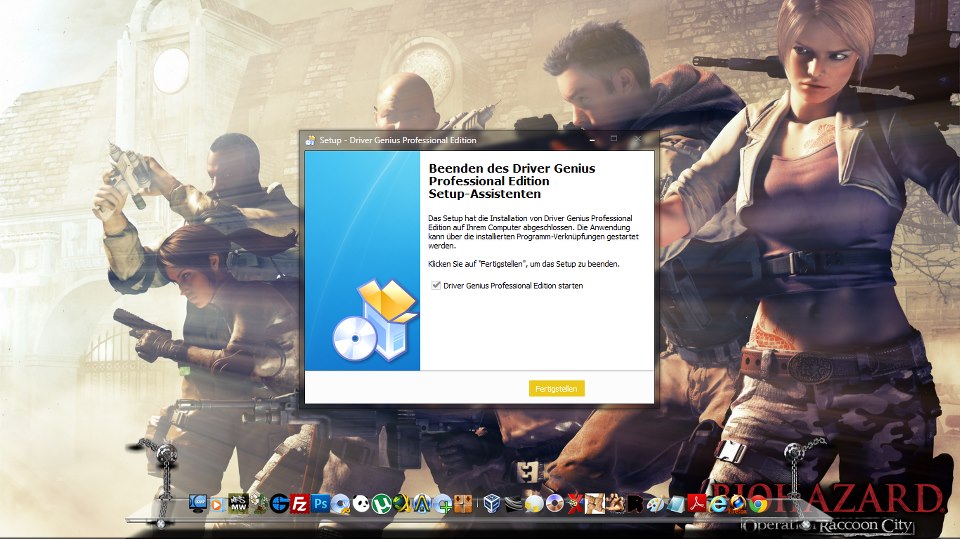Open the Notepad dock icon
Image resolution: width=960 pixels, height=539 pixels.
coord(676,504)
